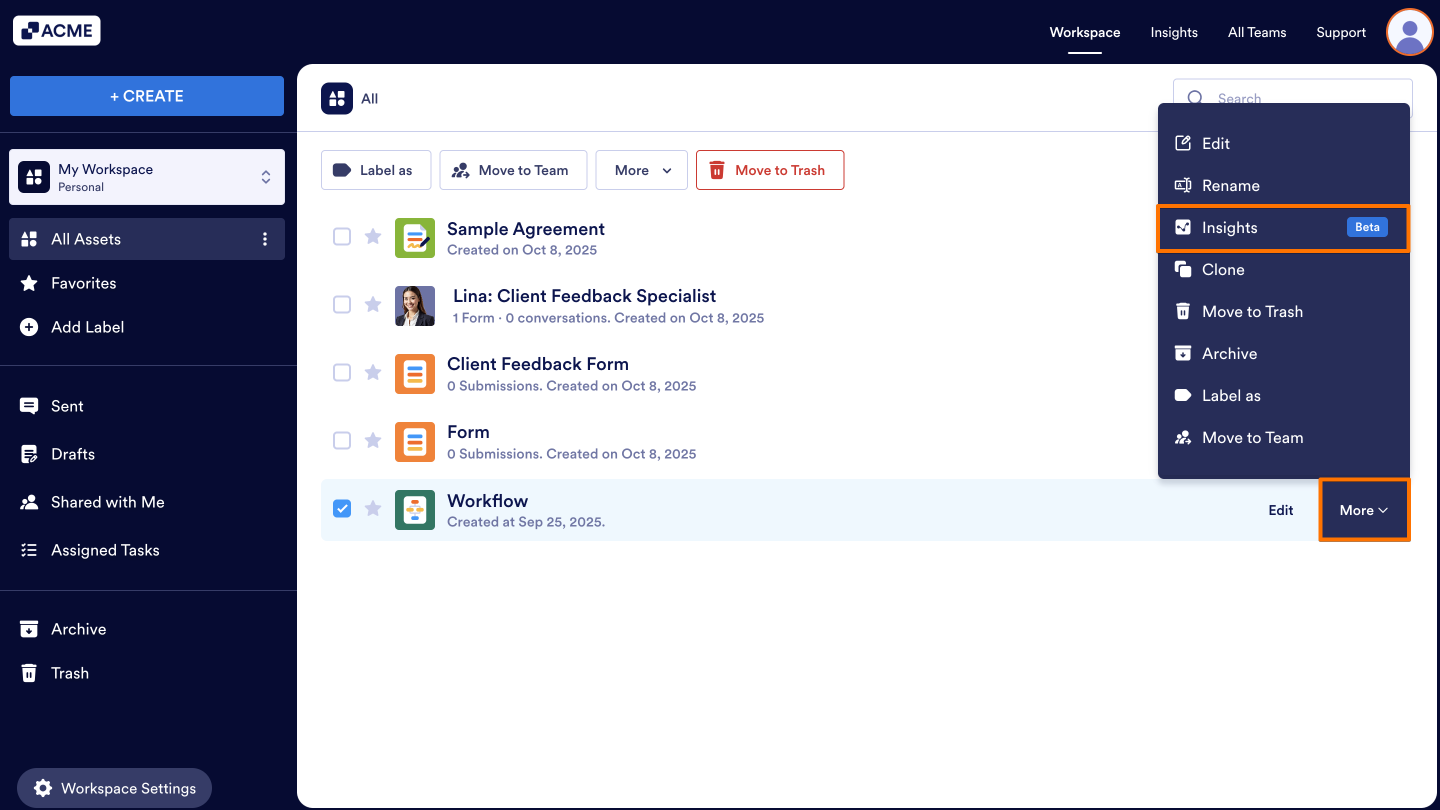Check the Sample Agreement checkbox
Viewport: 1440px width, 810px height.
(342, 236)
